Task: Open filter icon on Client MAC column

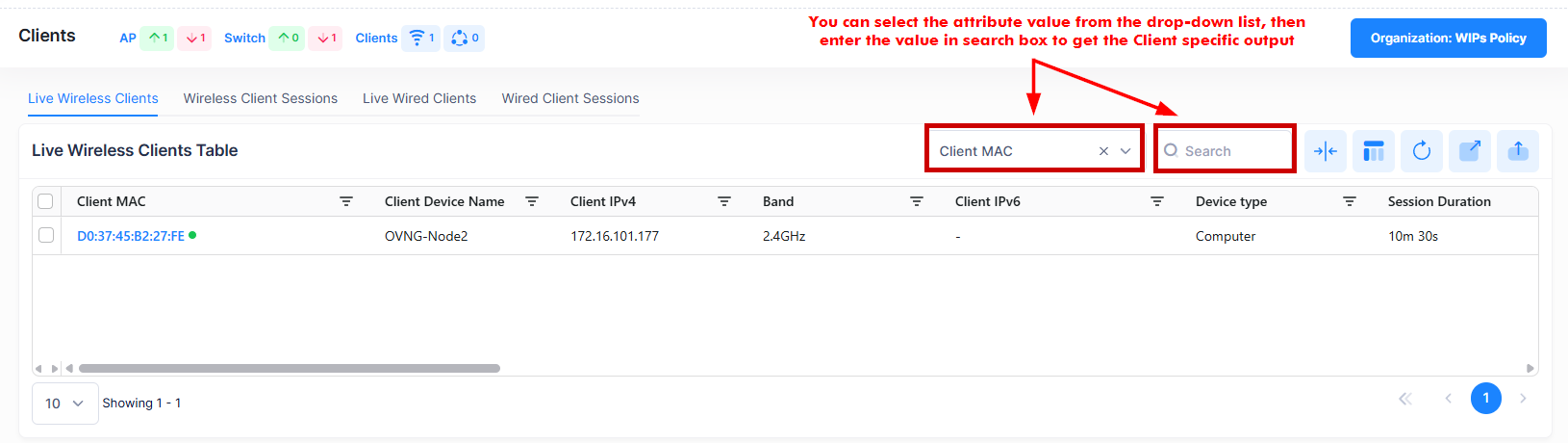Action: click(346, 201)
